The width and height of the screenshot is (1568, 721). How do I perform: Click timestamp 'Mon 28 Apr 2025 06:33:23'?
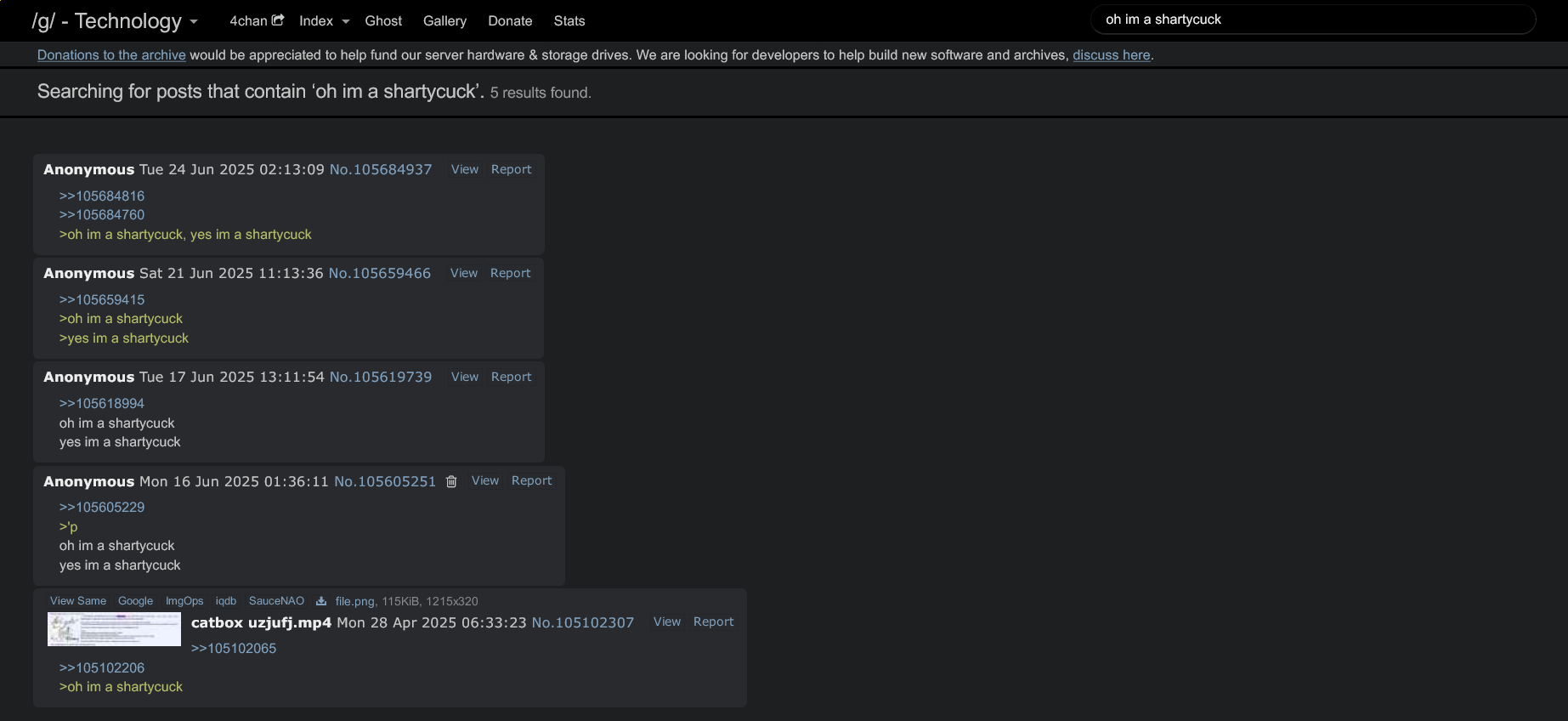coord(432,622)
